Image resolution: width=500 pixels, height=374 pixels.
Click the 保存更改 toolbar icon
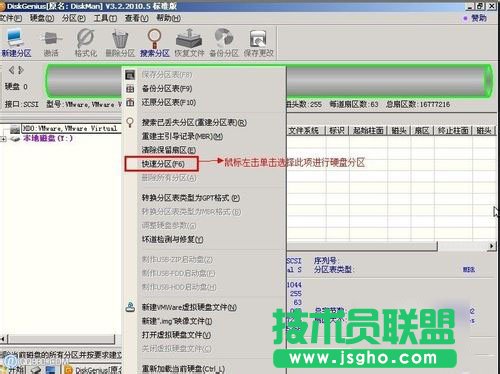tap(258, 43)
